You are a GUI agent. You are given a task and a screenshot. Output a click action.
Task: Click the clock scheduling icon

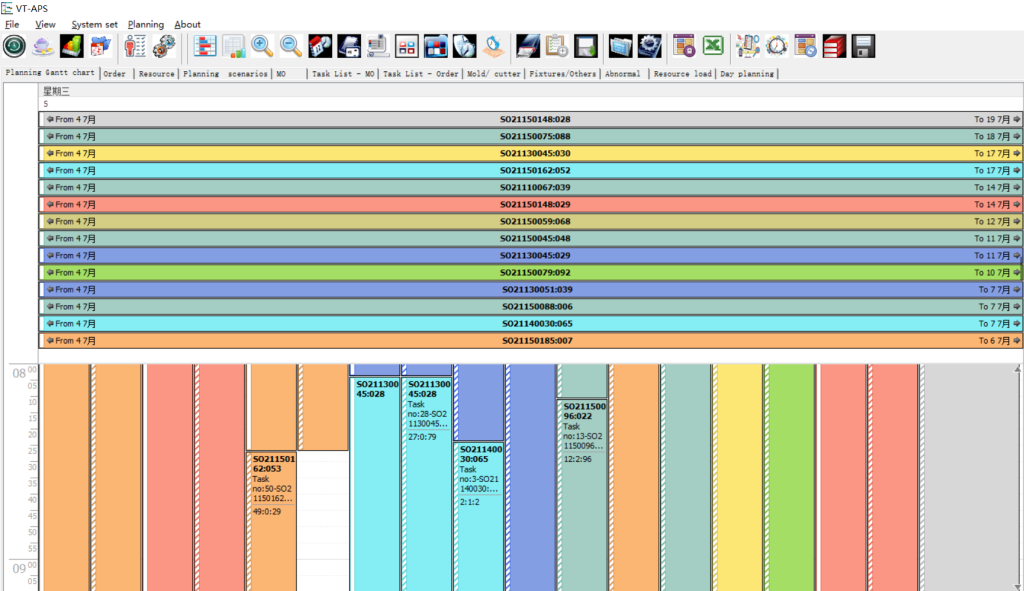pos(777,46)
